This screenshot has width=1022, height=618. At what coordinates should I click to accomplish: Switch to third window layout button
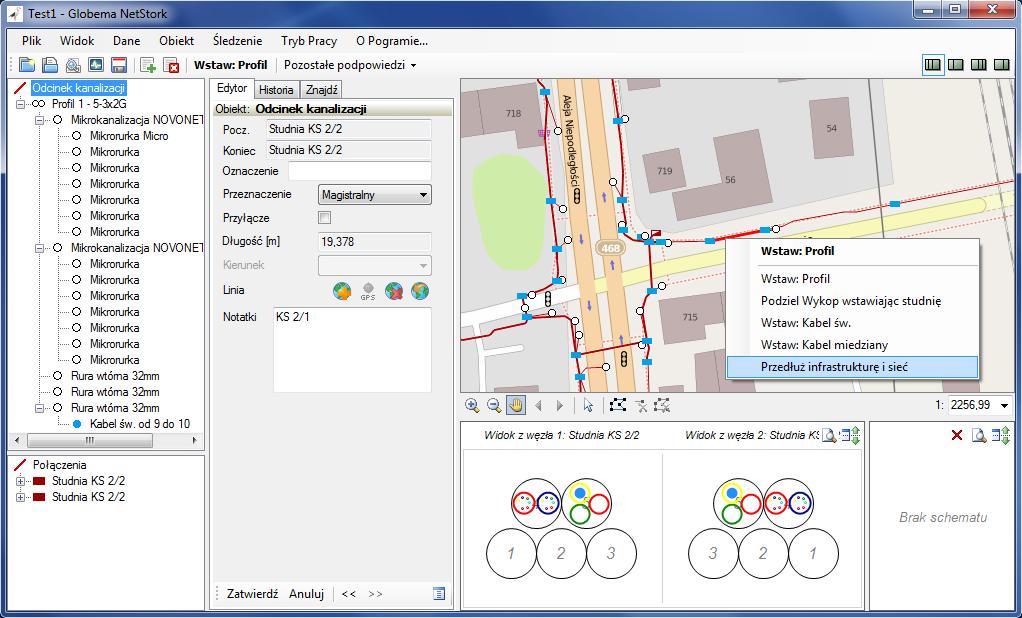tap(979, 65)
